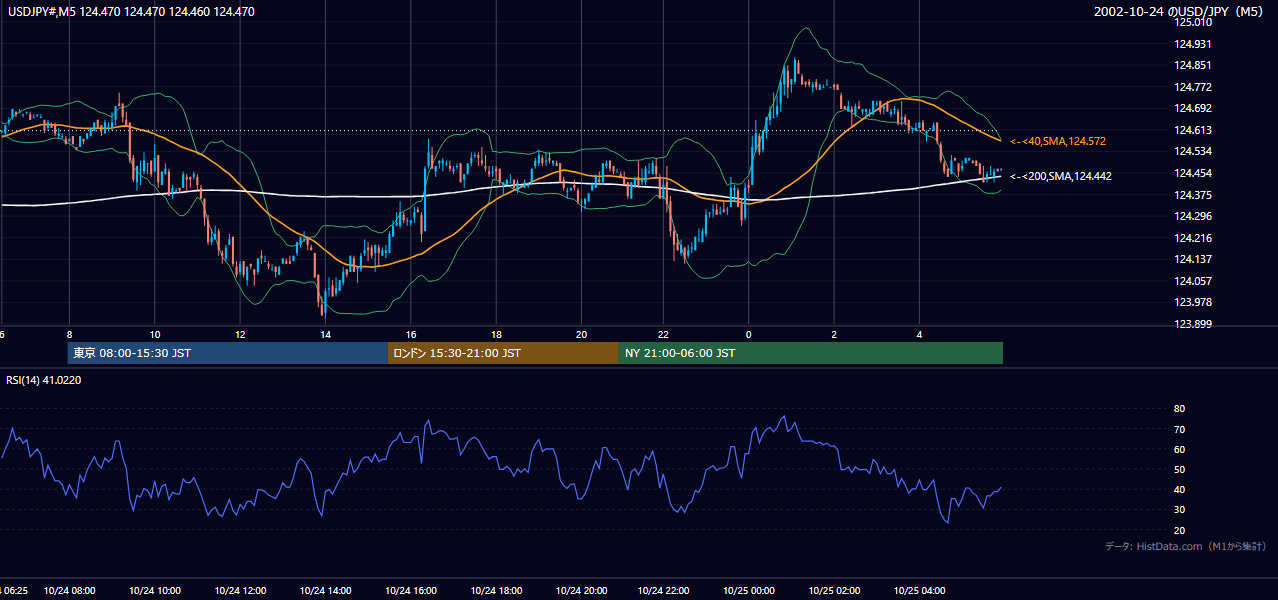
Task: Click the 124.296 price axis label
Action: coord(1193,216)
